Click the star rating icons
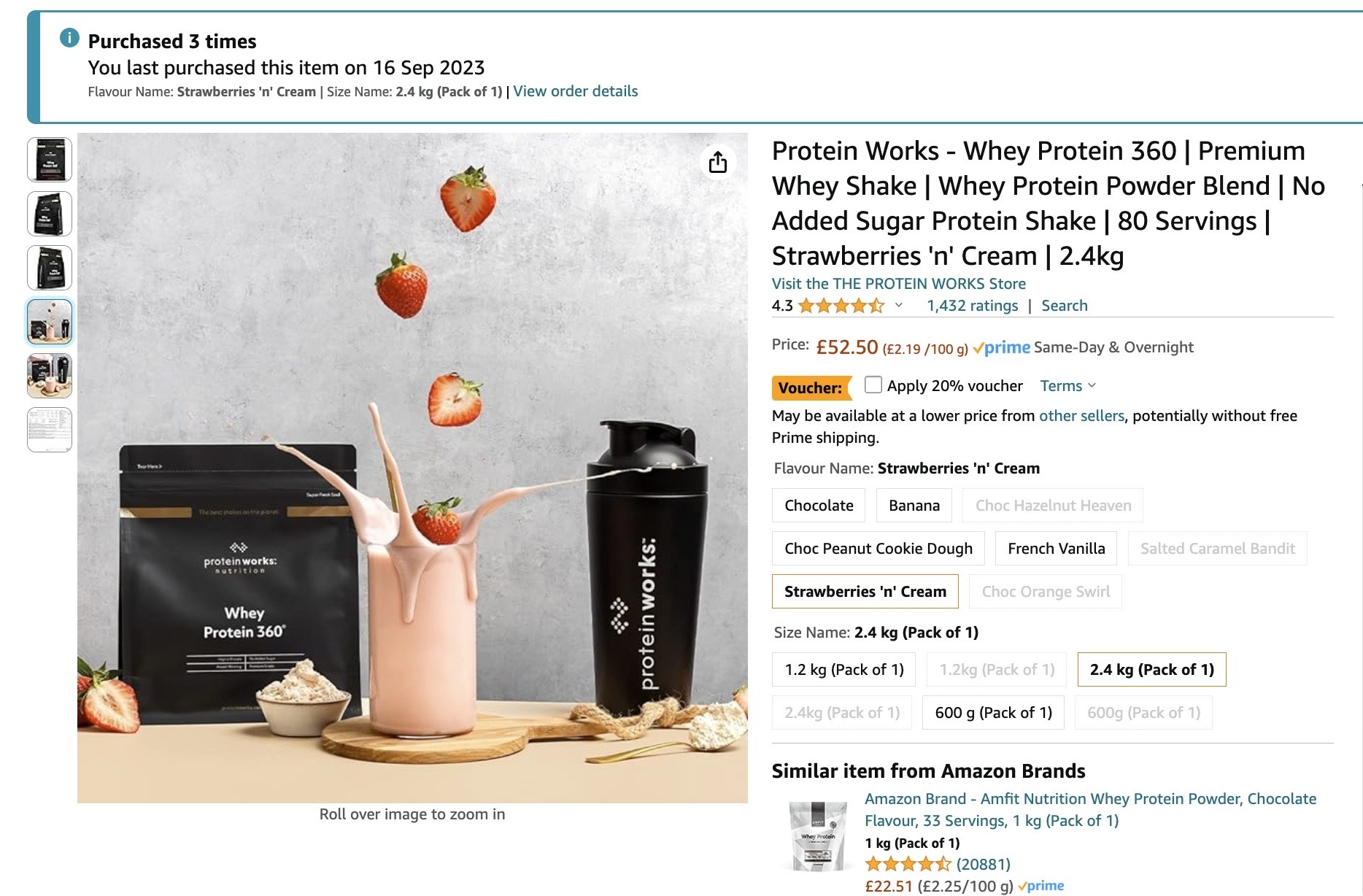 click(841, 306)
